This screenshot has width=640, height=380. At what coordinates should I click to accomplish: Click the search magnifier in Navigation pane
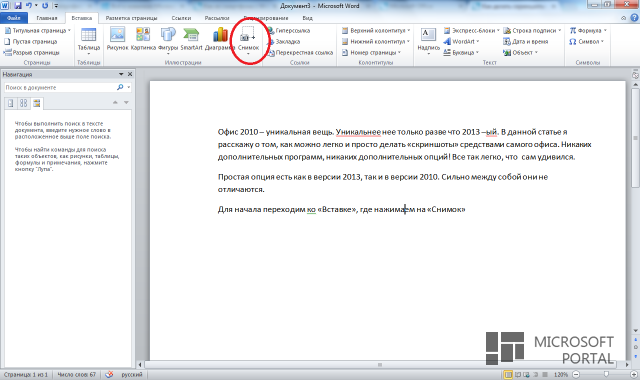pos(120,87)
